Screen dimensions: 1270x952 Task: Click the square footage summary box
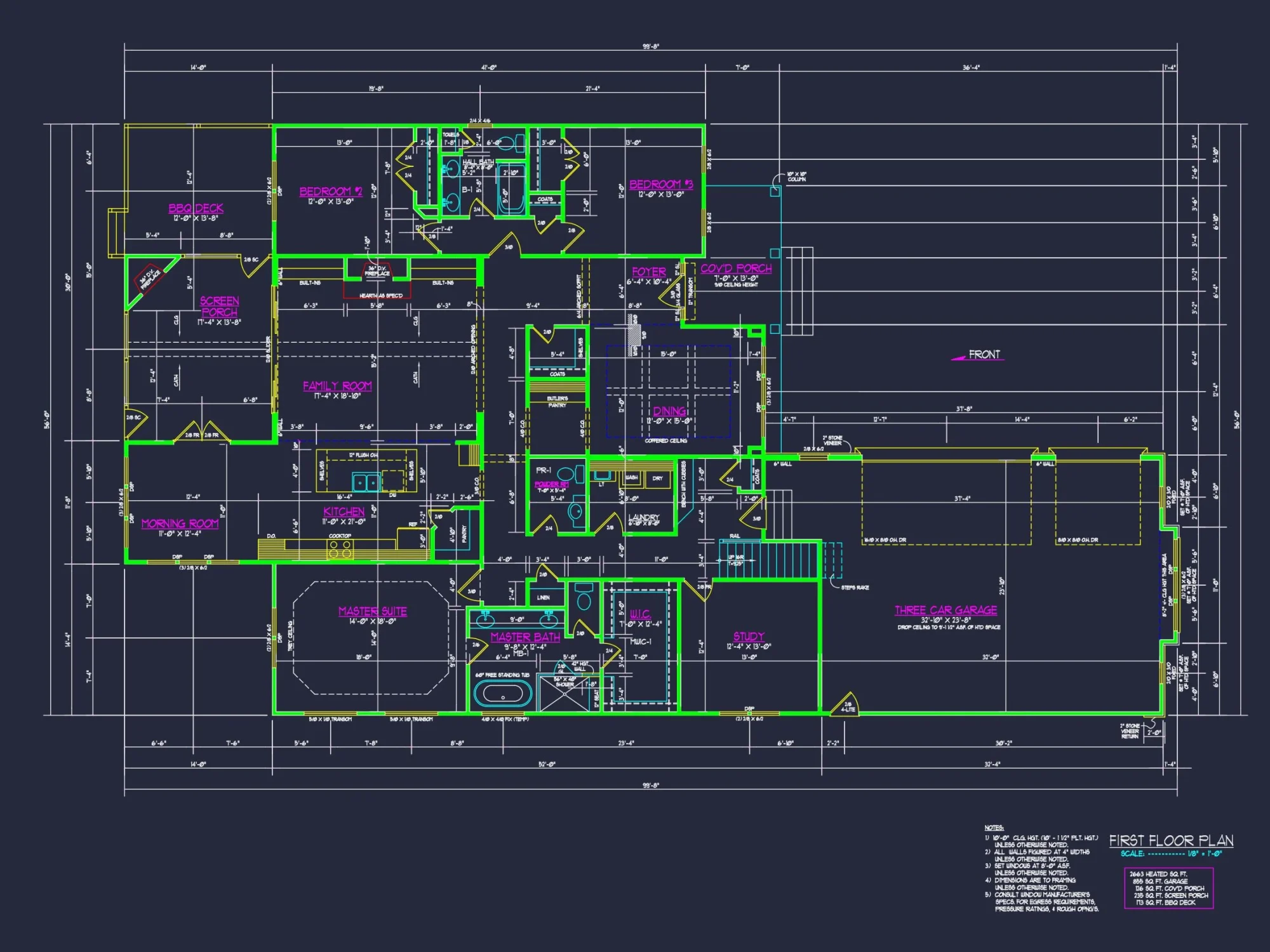click(x=1168, y=888)
